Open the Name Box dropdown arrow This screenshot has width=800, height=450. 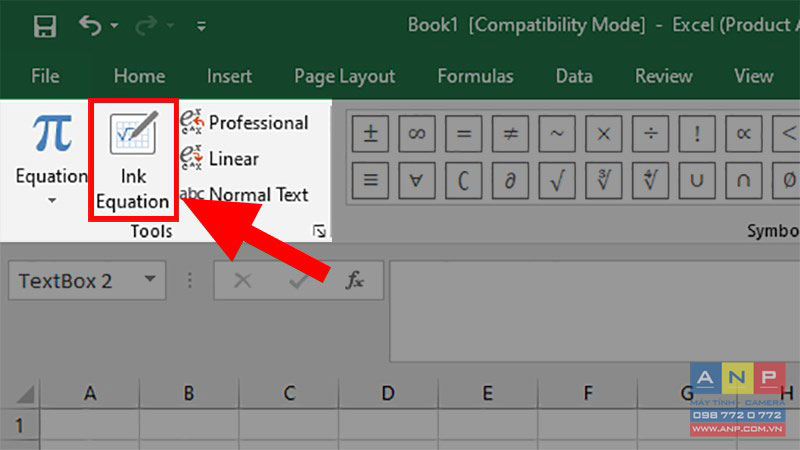pos(150,279)
